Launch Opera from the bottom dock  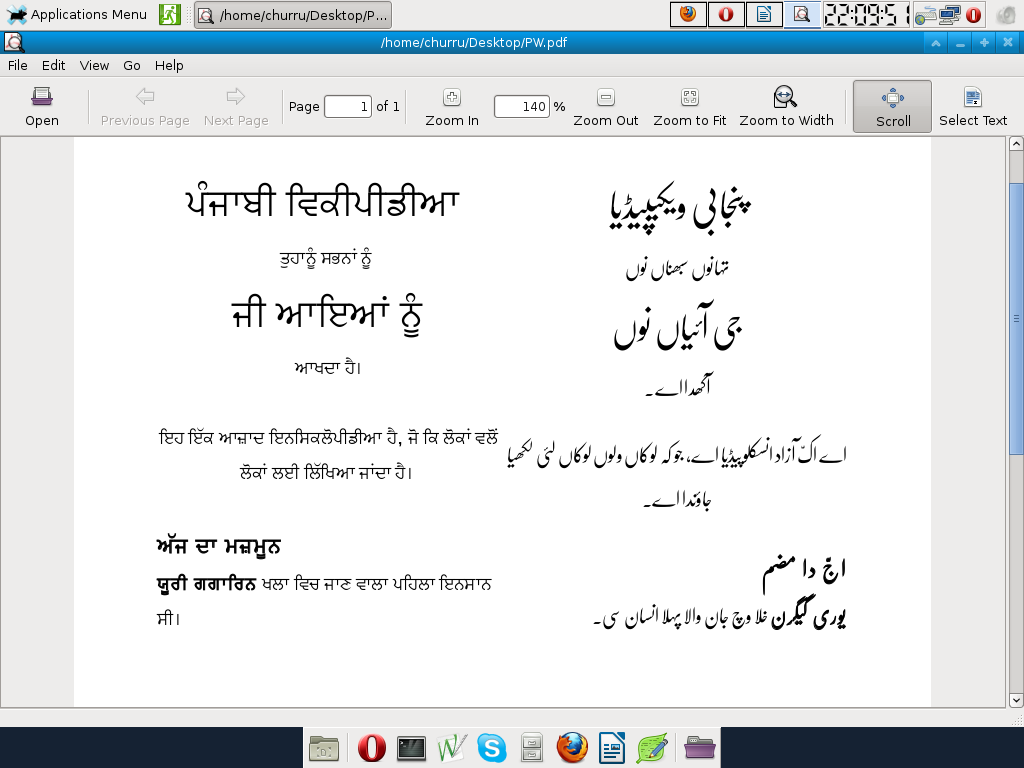(x=372, y=748)
